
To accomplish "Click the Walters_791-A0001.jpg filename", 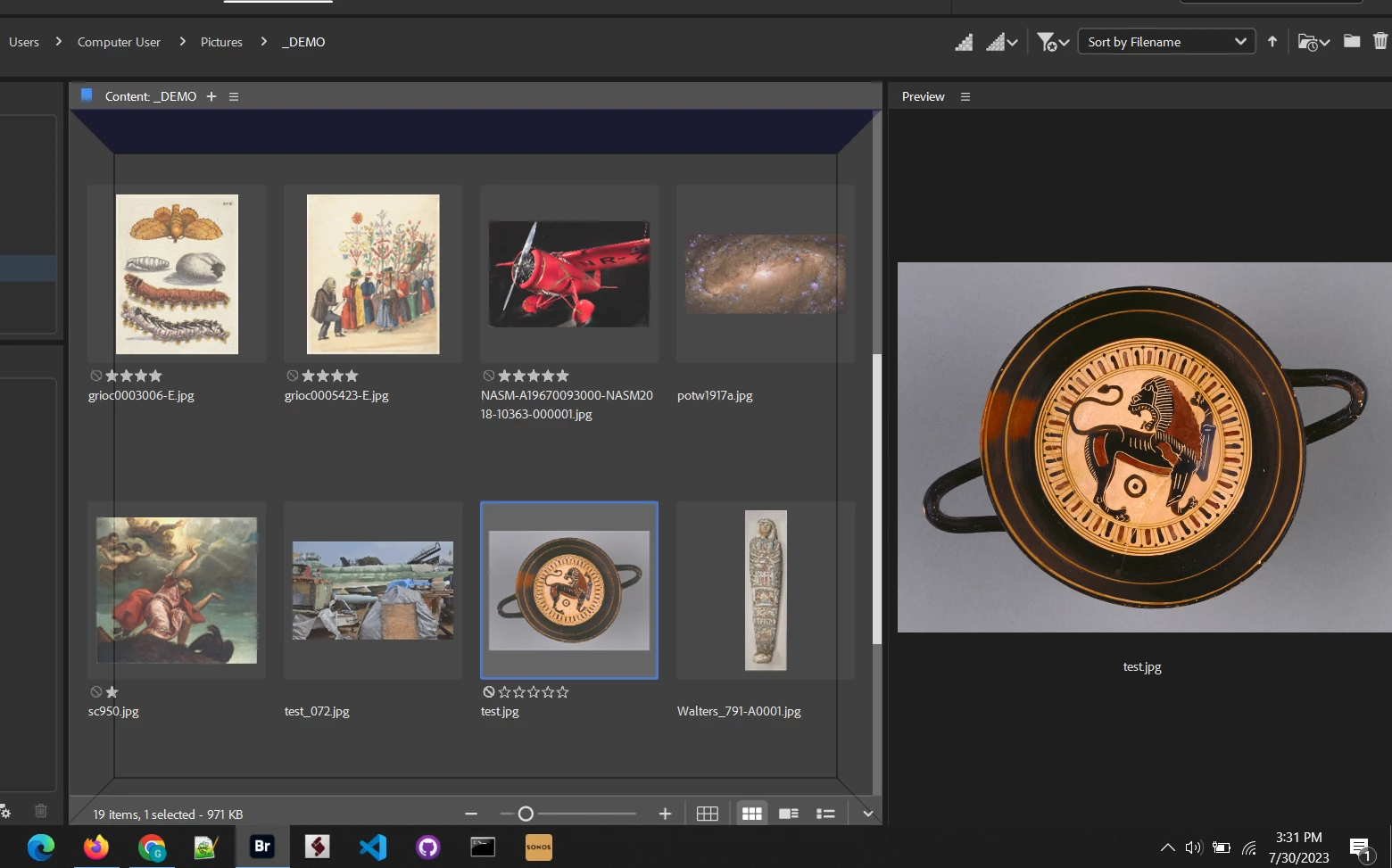I will pyautogui.click(x=739, y=711).
